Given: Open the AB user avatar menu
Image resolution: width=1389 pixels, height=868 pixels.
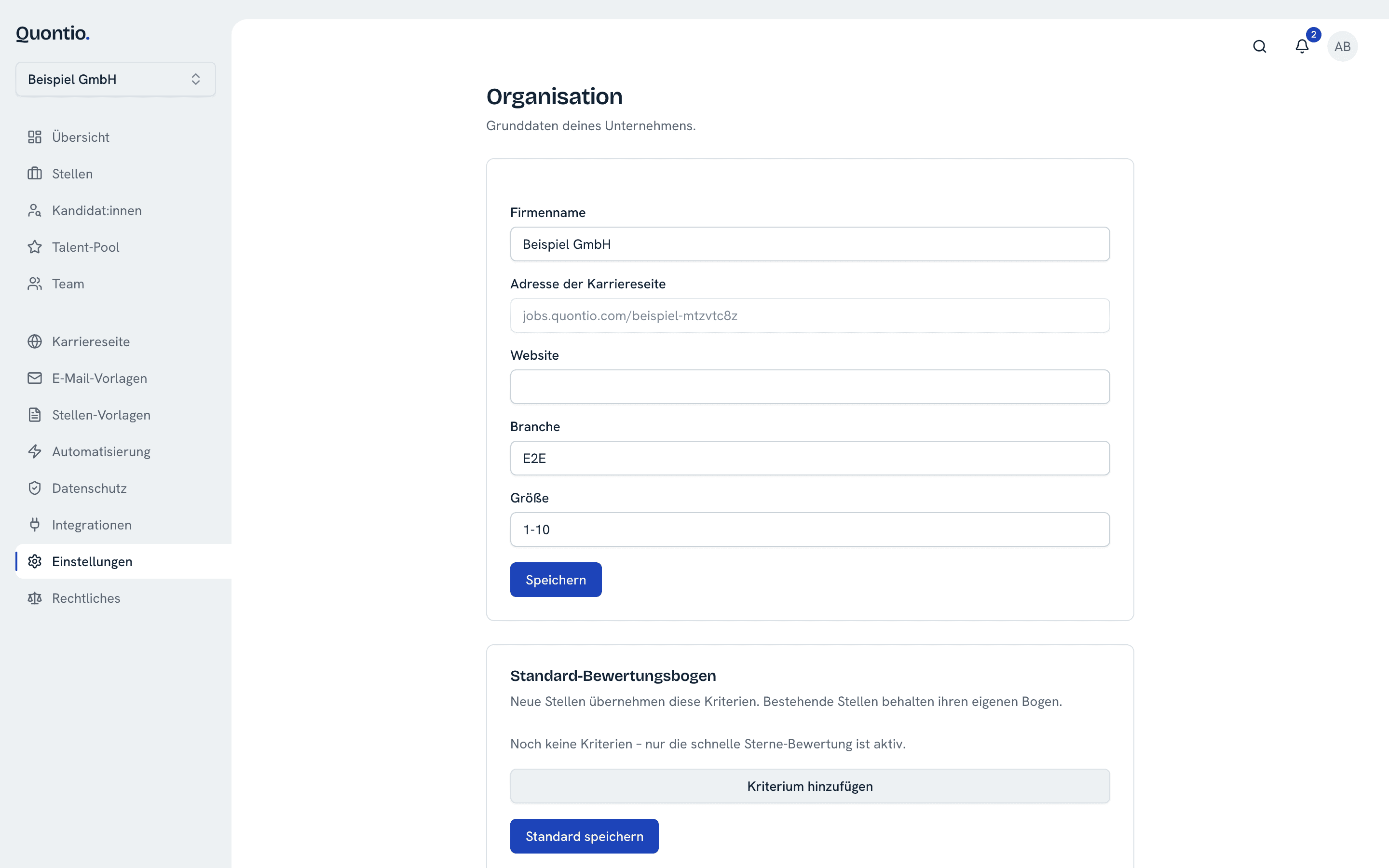Looking at the screenshot, I should coord(1342,46).
